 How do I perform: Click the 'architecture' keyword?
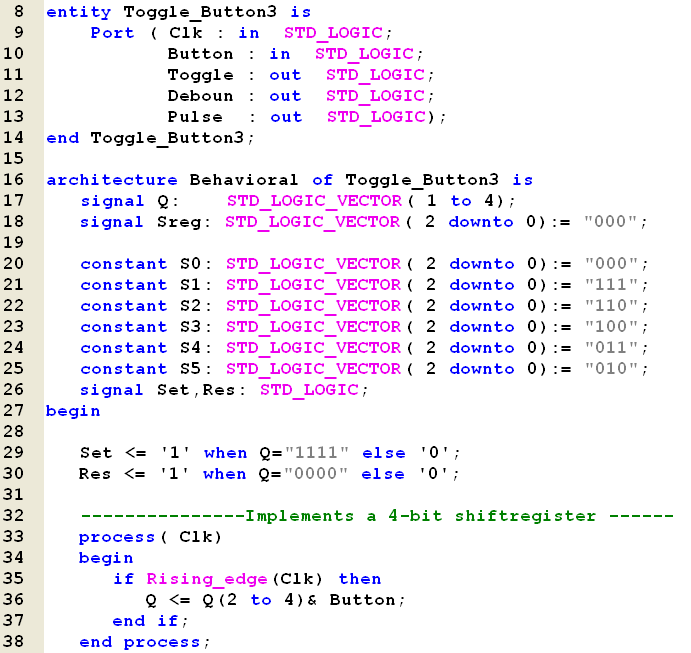[x=112, y=180]
